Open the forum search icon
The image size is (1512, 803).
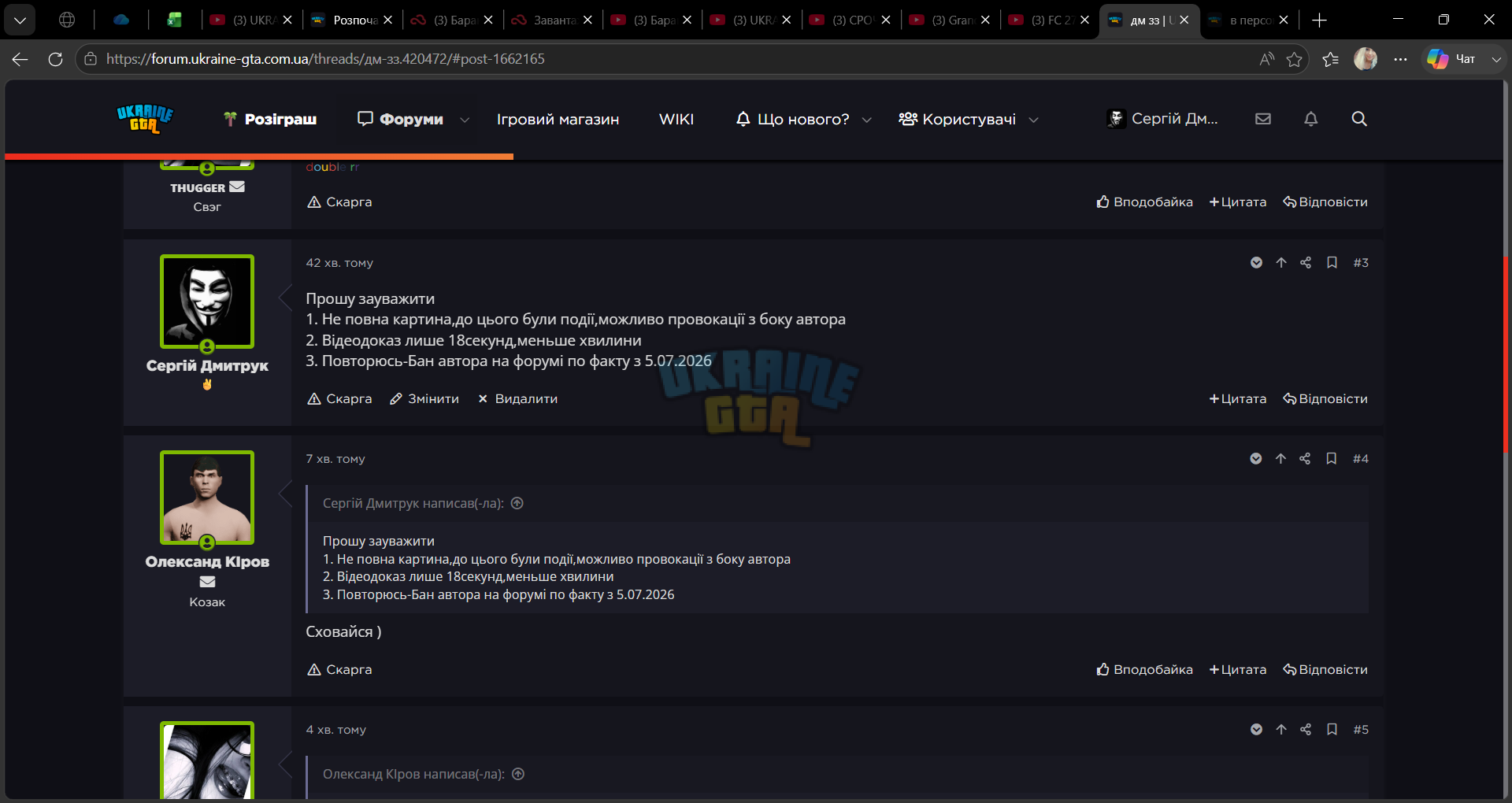[1359, 119]
